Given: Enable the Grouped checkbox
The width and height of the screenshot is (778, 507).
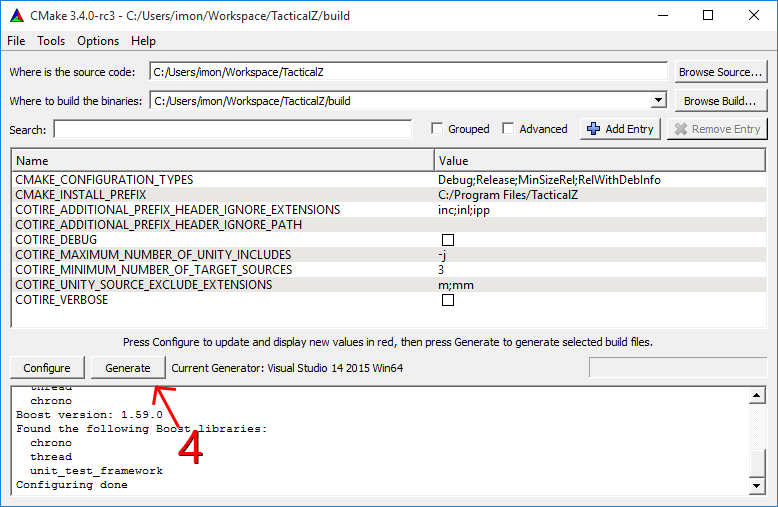Looking at the screenshot, I should (x=437, y=129).
